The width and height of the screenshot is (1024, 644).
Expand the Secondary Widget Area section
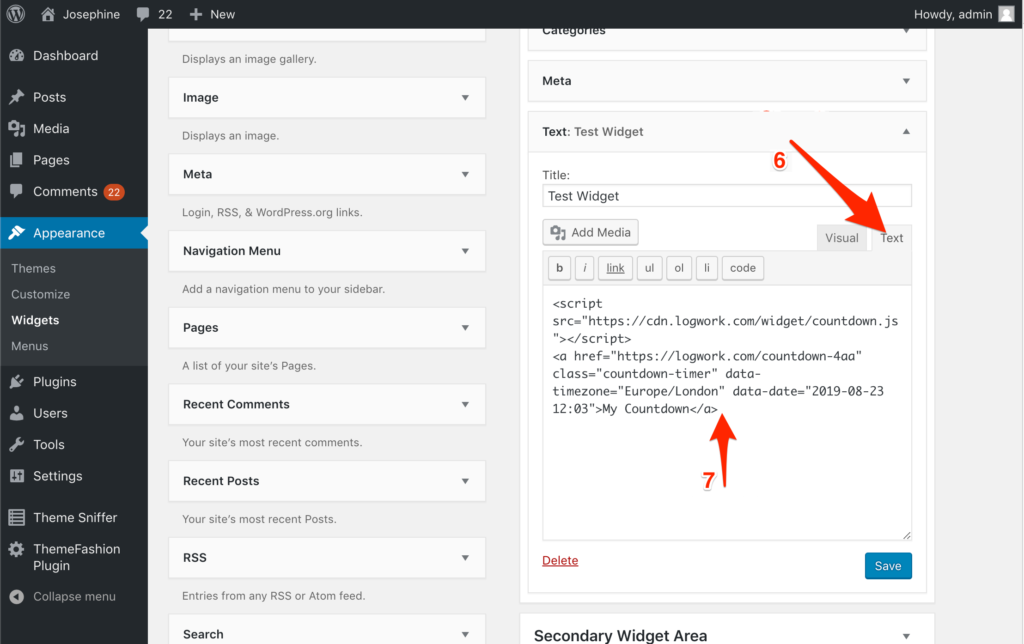coord(906,636)
